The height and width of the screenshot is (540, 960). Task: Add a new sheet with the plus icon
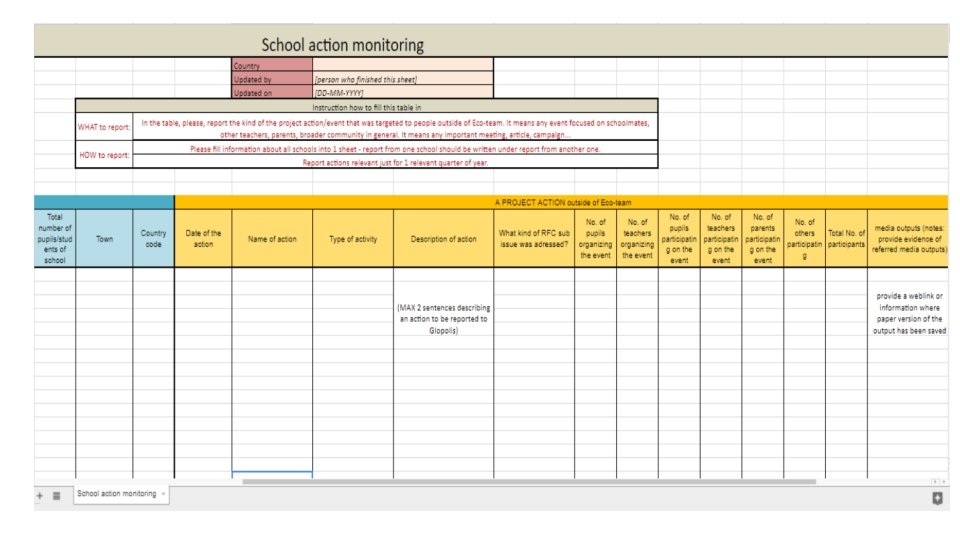point(40,496)
